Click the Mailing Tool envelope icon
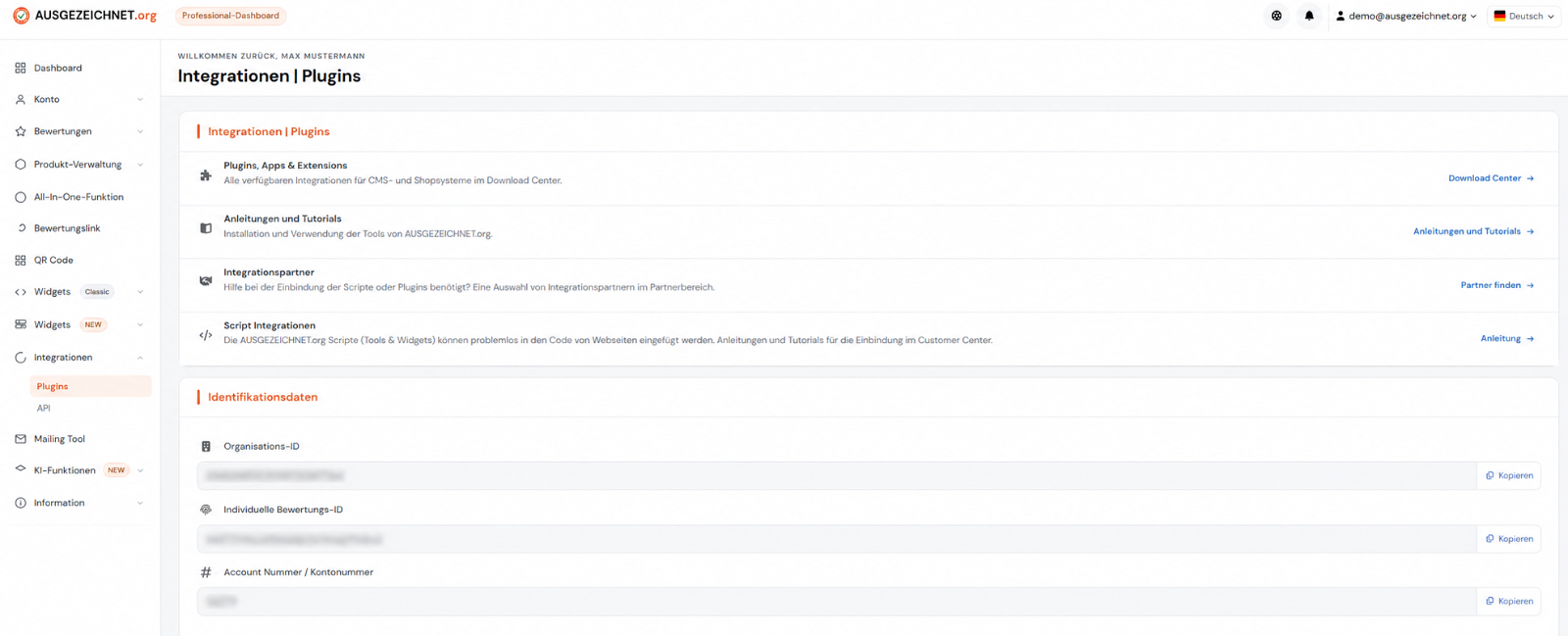1568x636 pixels. click(21, 439)
